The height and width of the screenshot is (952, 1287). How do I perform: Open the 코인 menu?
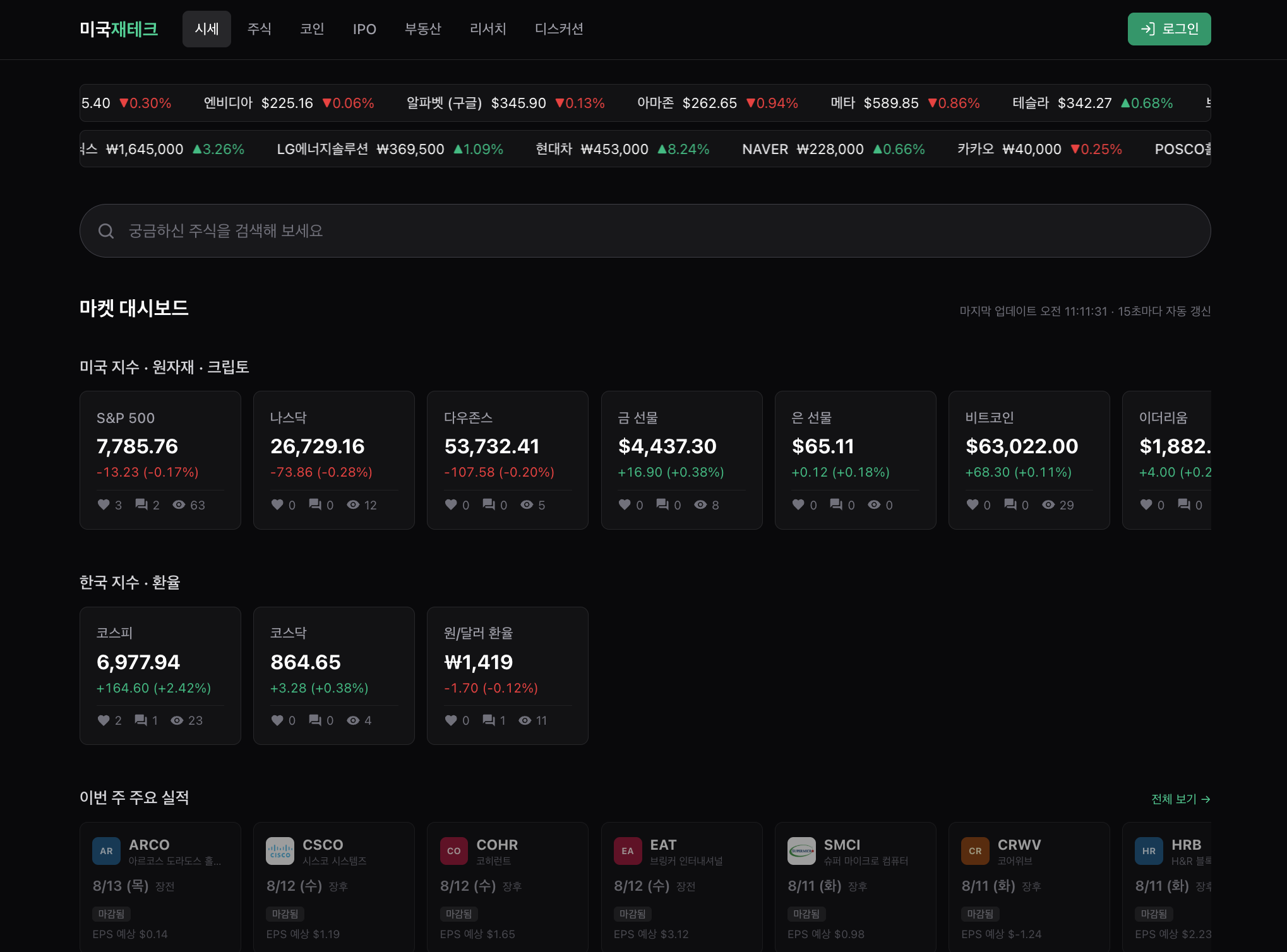pyautogui.click(x=312, y=29)
